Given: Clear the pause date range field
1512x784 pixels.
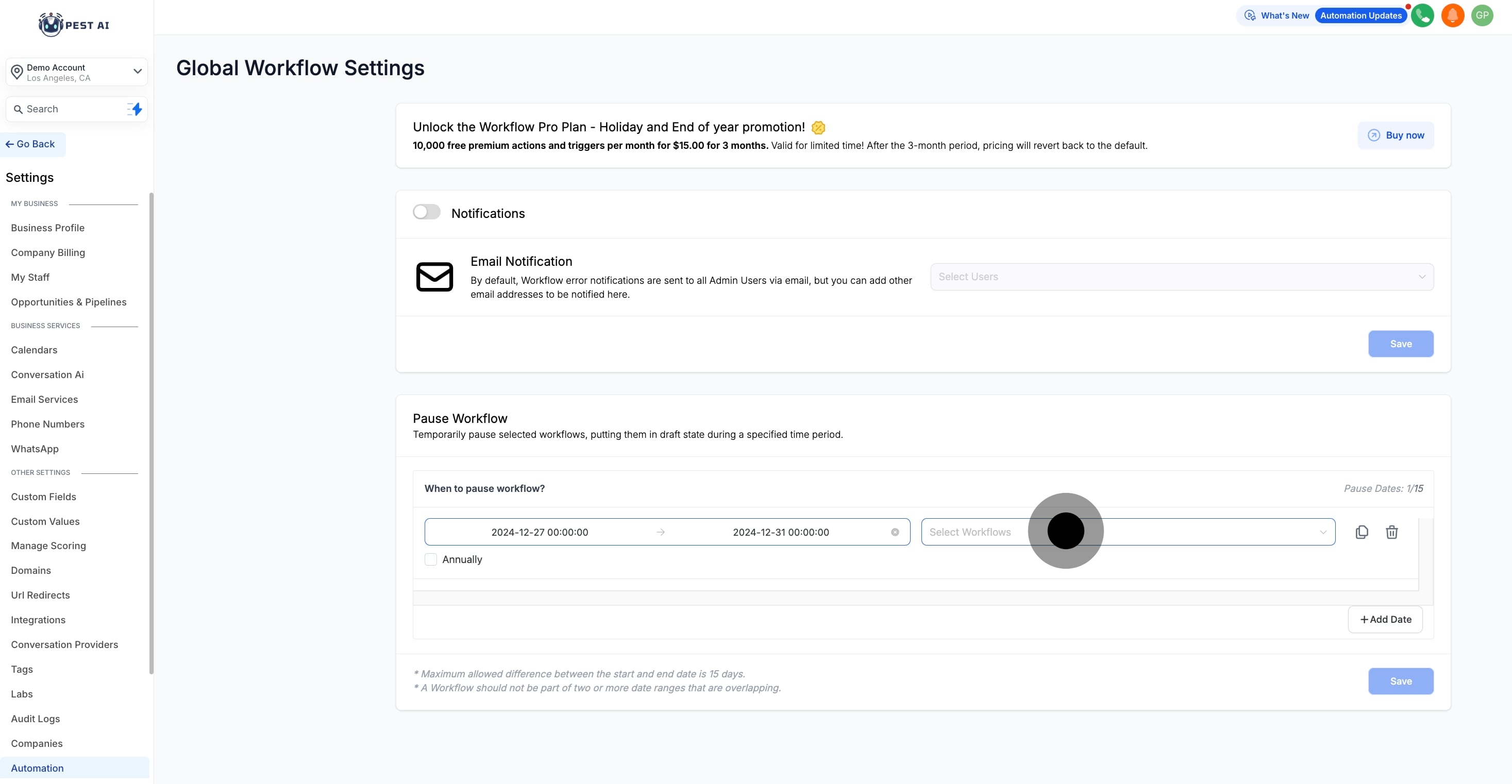Looking at the screenshot, I should click(x=895, y=532).
